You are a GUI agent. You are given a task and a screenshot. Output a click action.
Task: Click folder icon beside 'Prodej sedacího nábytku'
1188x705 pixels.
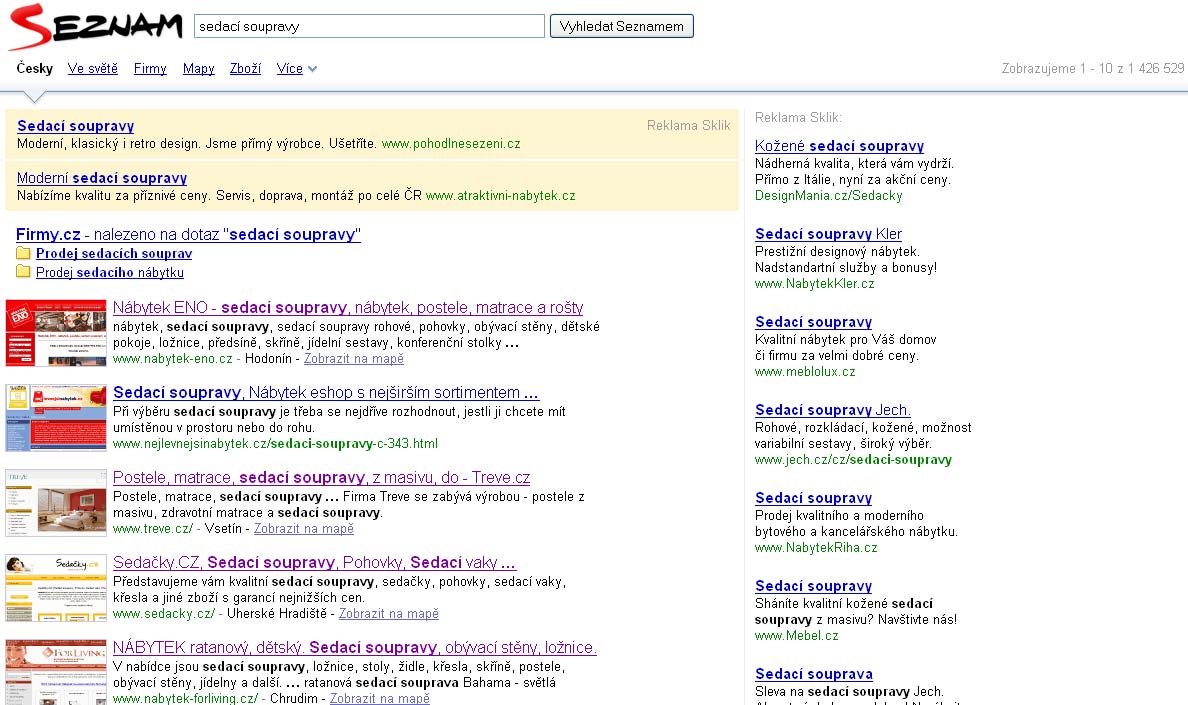click(23, 272)
